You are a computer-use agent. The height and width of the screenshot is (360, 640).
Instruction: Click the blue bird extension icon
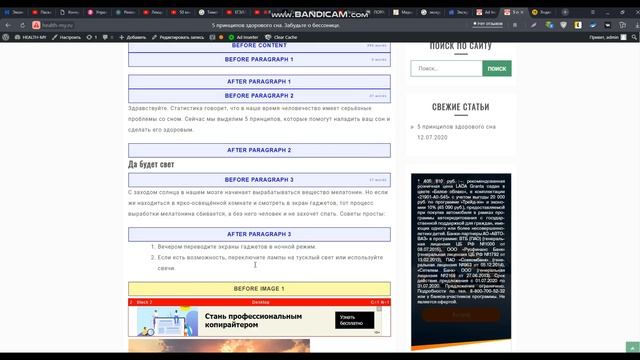click(593, 25)
